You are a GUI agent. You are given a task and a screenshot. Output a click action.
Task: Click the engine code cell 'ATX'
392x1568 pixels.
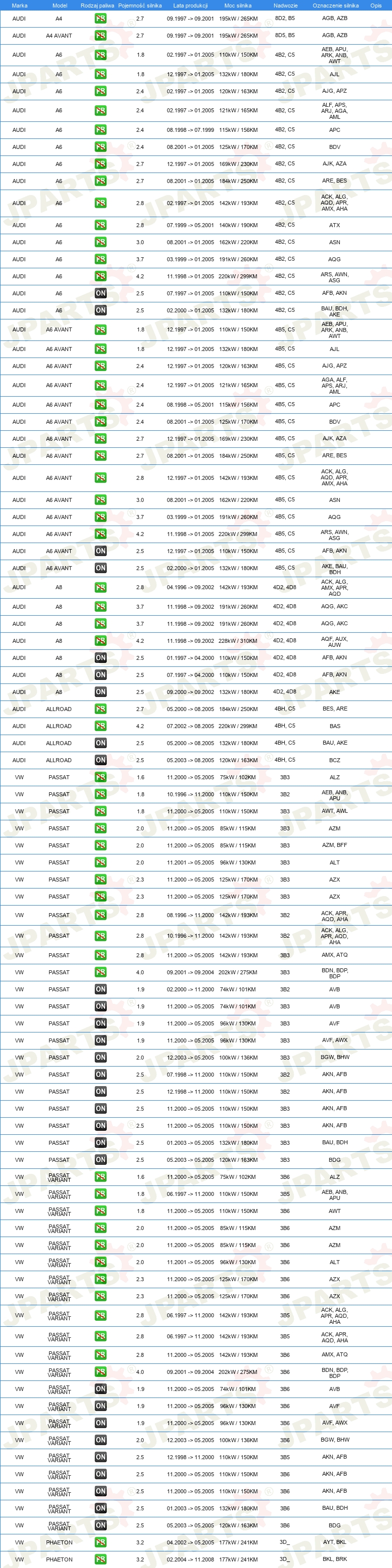tap(335, 225)
